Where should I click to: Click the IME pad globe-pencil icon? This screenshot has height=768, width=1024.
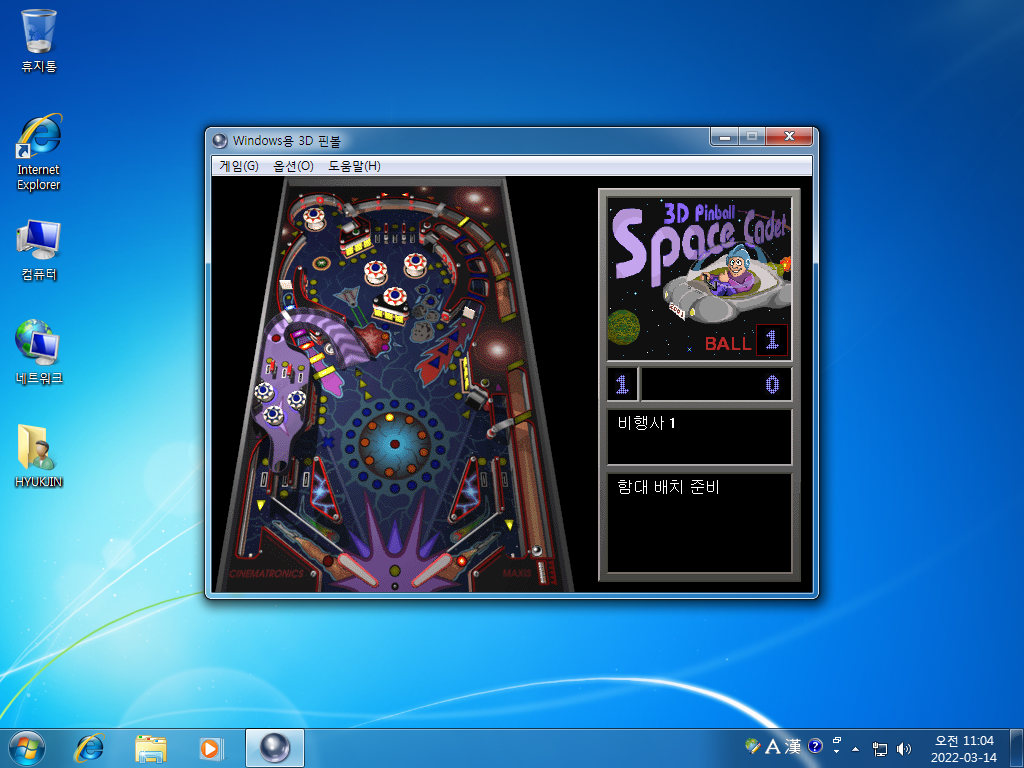(752, 746)
